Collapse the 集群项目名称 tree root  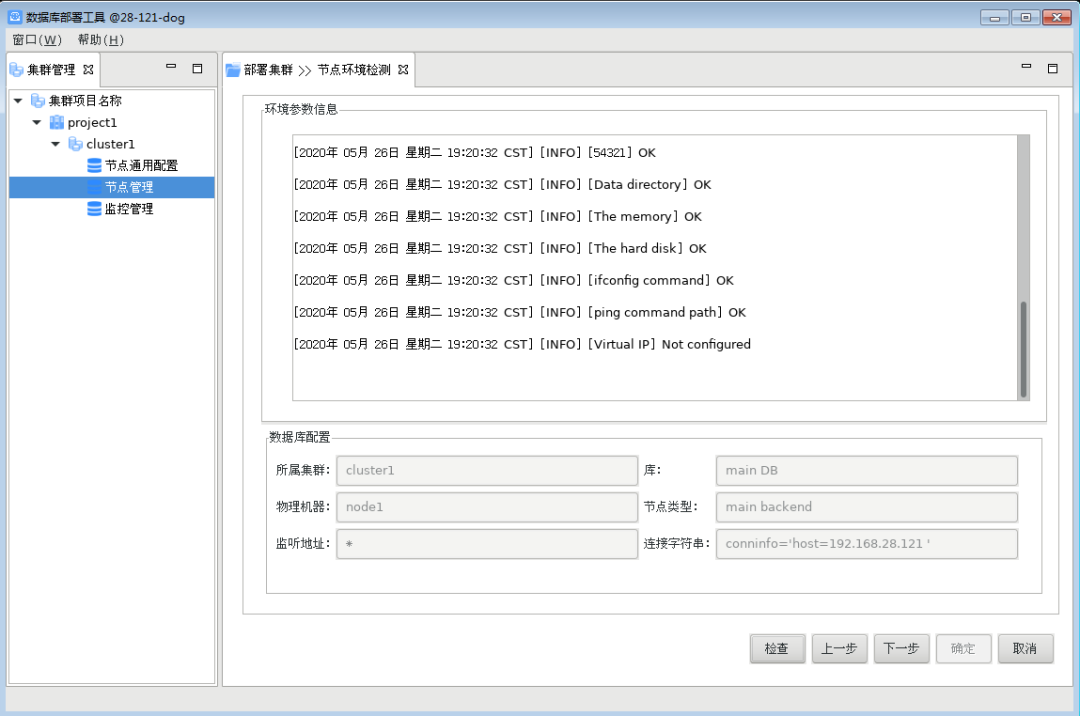point(18,100)
